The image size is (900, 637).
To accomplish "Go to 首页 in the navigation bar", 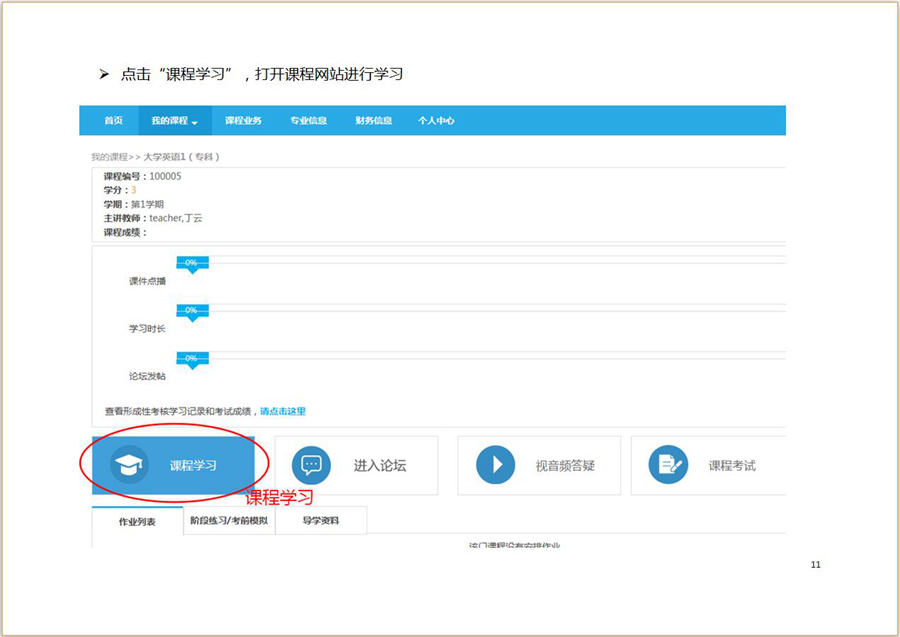I will click(113, 121).
